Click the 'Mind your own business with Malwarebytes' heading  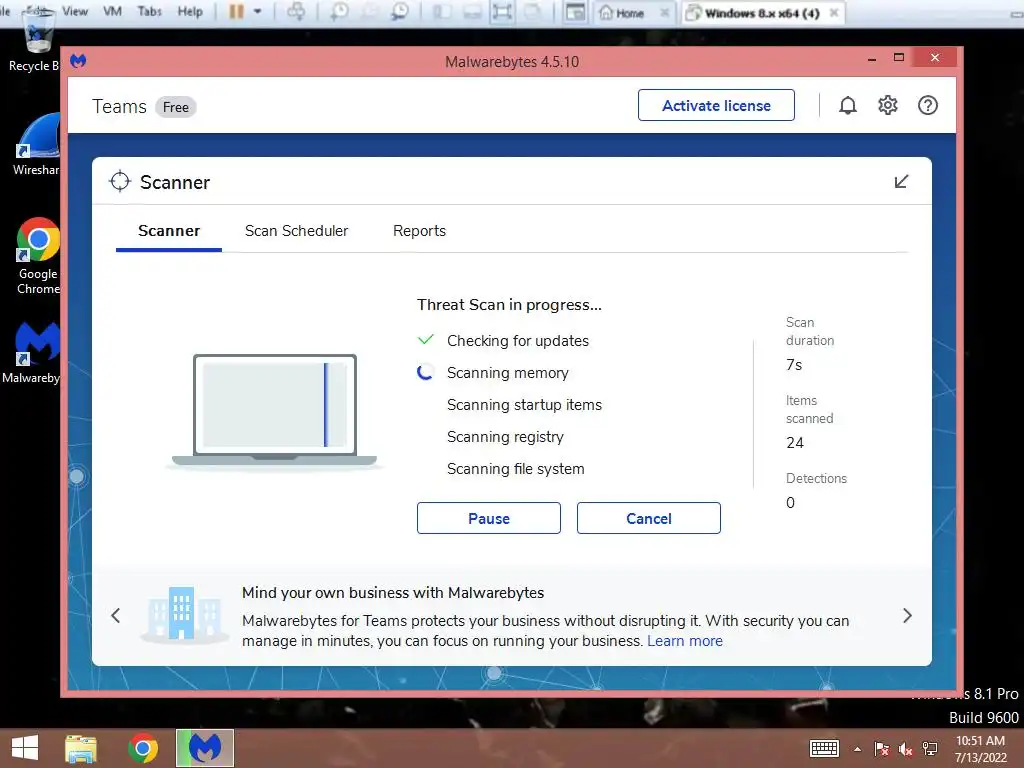pos(392,592)
